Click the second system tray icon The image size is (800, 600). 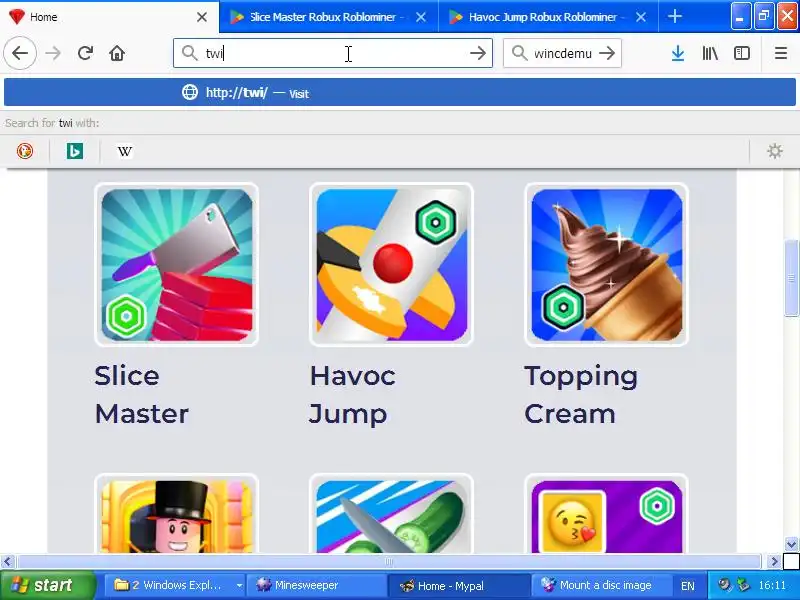coord(743,585)
